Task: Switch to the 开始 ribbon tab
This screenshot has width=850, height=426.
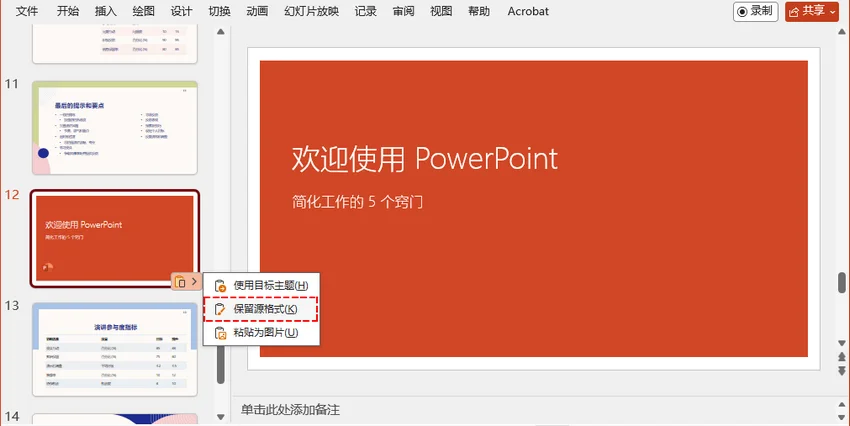Action: 67,11
